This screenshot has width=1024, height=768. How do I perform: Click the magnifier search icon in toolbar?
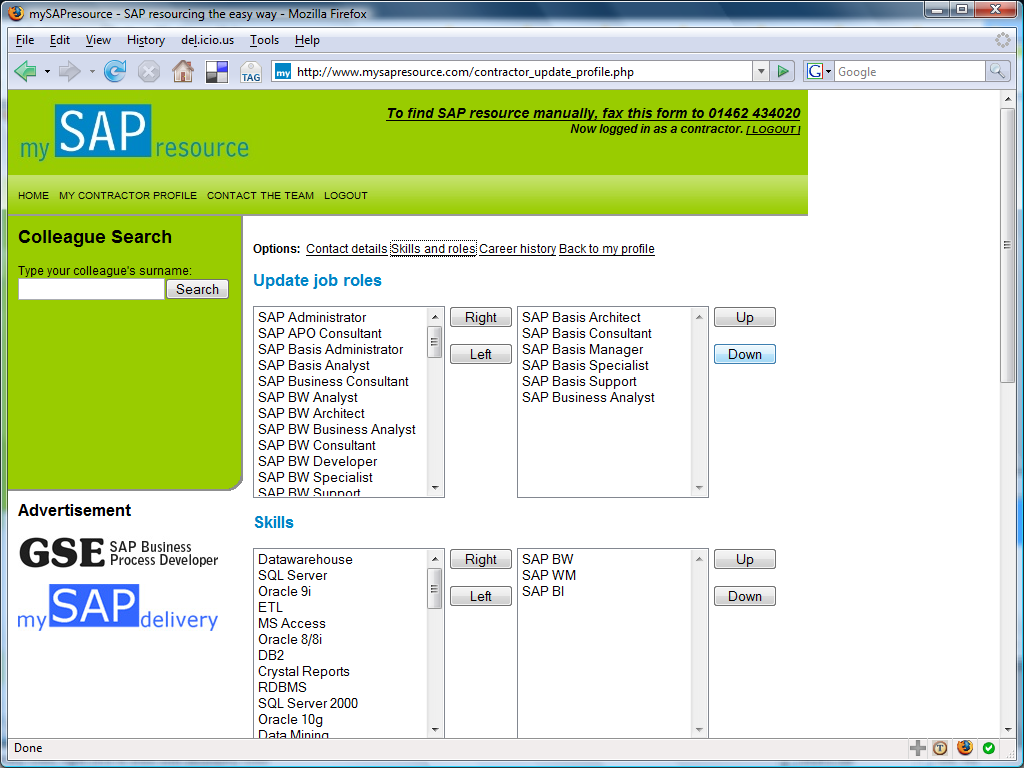(997, 71)
